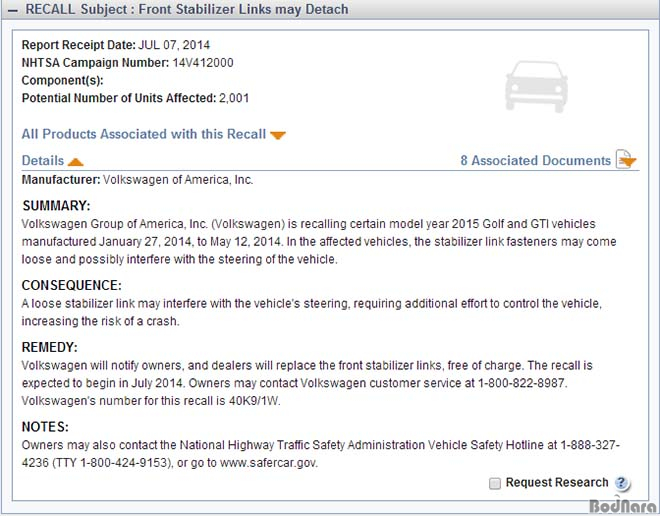
Task: Click the www.safercar.gov web address
Action: [x=269, y=463]
